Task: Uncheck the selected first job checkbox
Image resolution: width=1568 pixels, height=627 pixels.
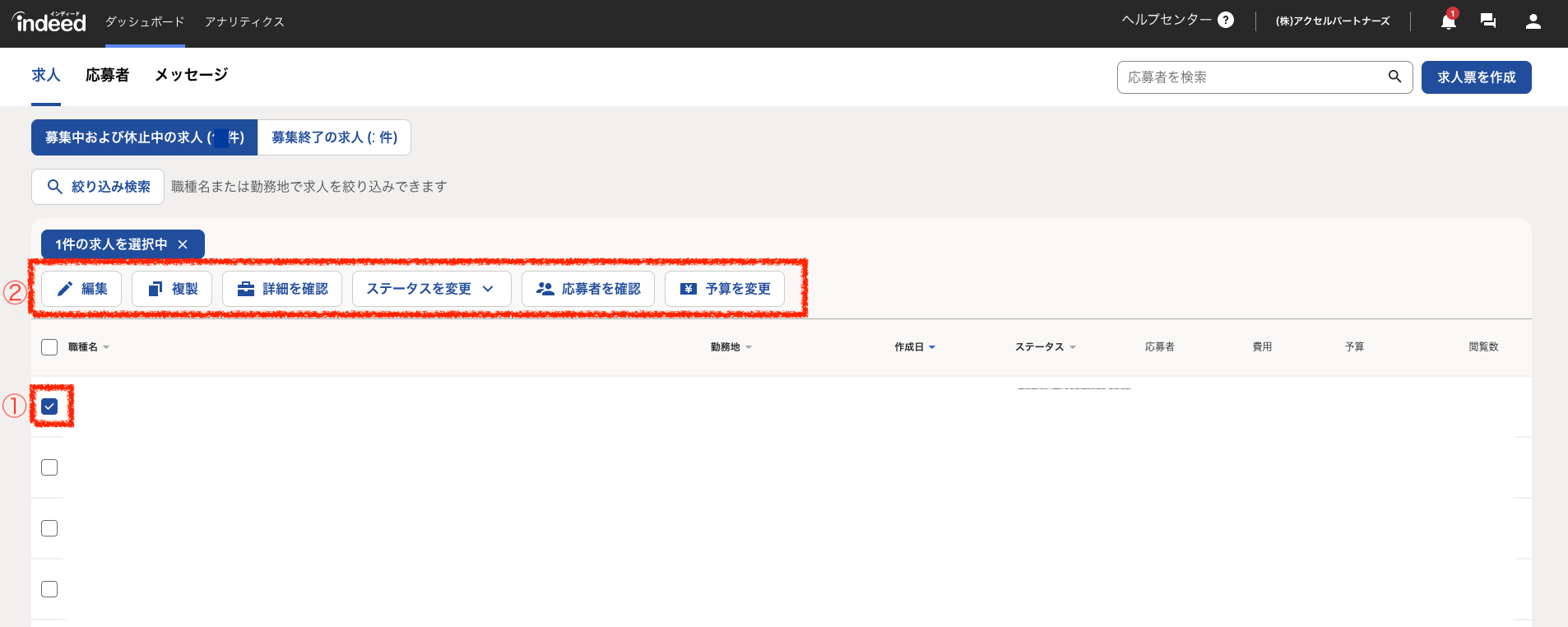Action: (49, 406)
